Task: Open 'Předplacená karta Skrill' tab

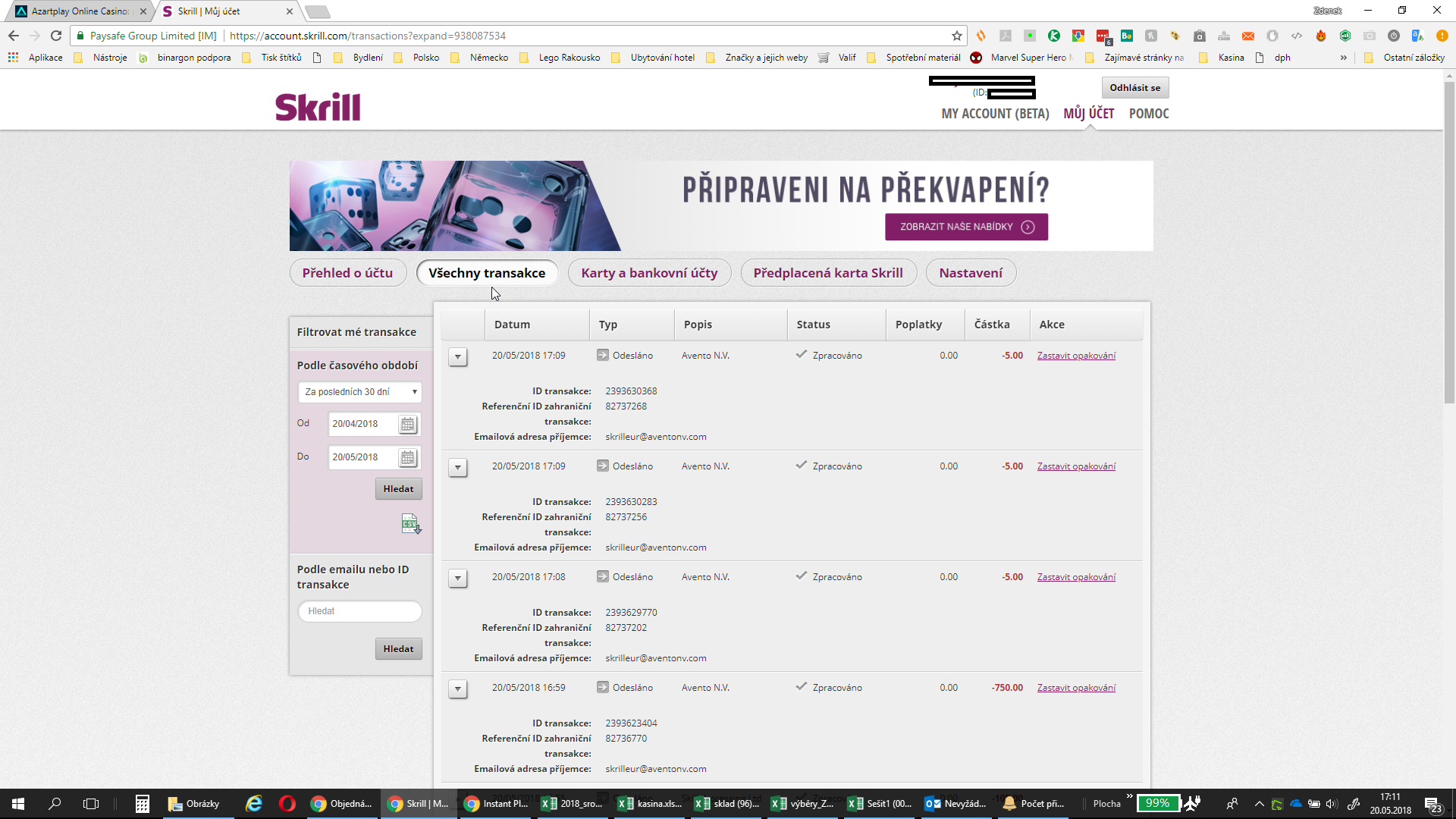Action: coord(828,273)
